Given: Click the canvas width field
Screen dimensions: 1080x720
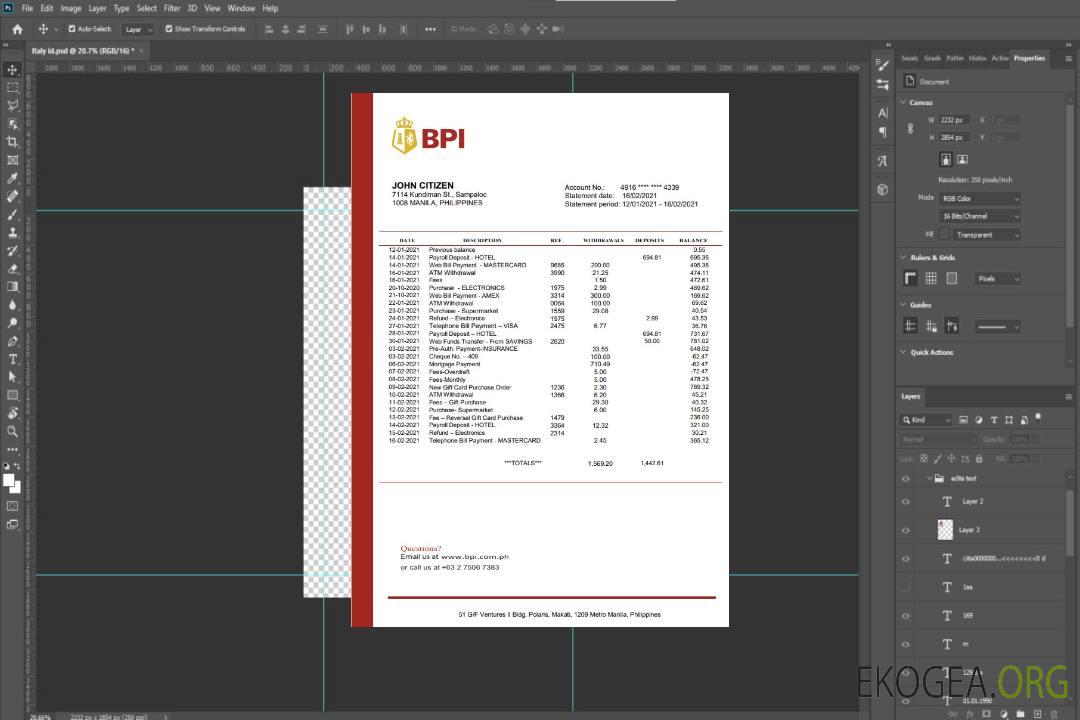Looking at the screenshot, I should pos(954,120).
